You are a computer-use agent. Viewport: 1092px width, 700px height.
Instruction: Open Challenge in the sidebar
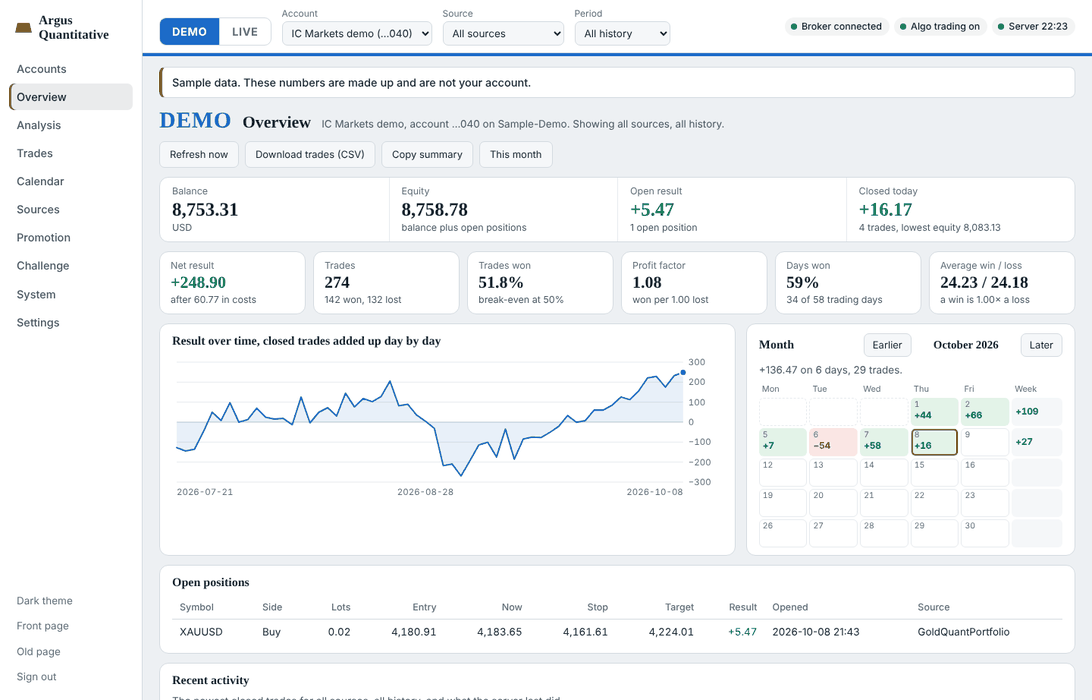[x=70, y=266]
